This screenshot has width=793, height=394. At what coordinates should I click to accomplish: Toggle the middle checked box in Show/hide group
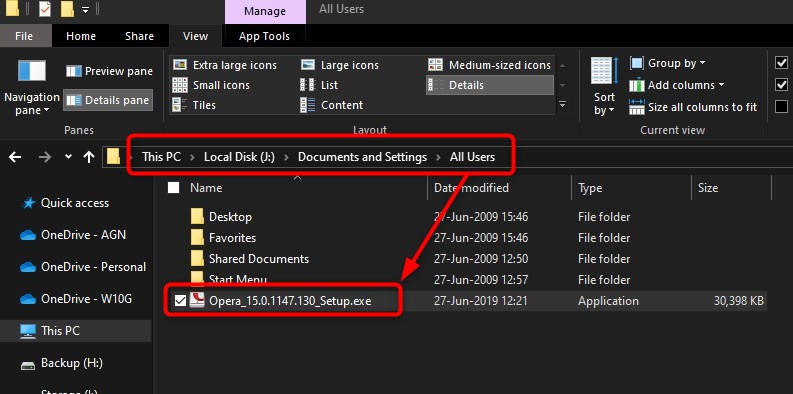click(x=781, y=84)
